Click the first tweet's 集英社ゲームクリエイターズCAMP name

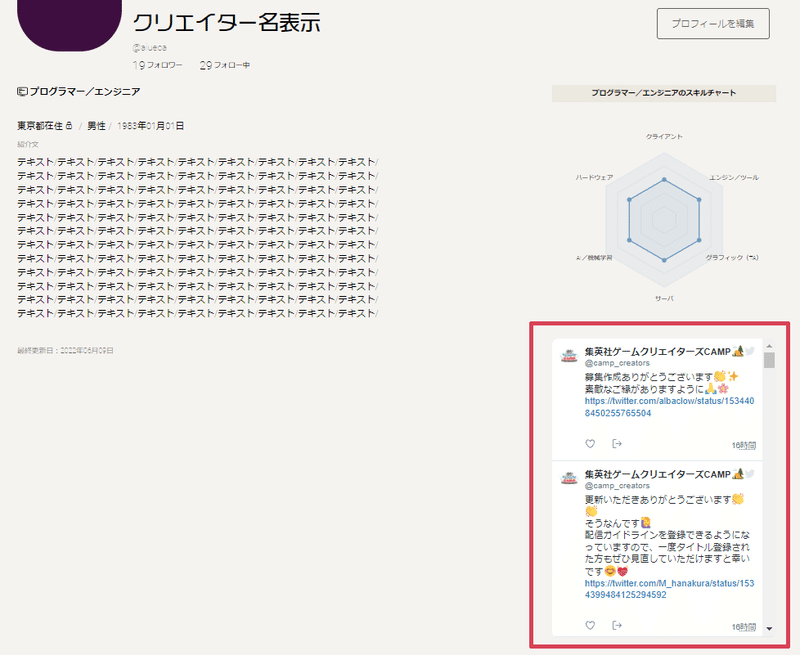[x=658, y=351]
